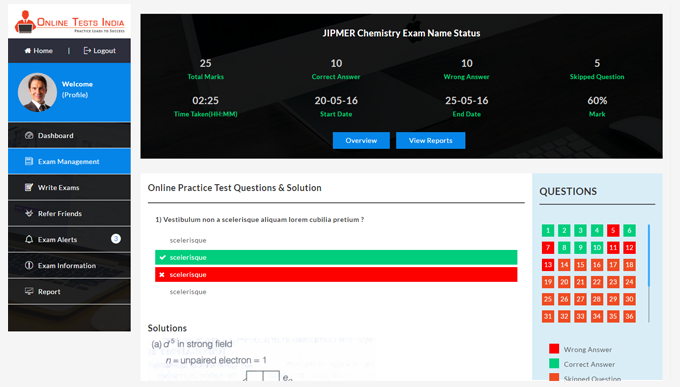The width and height of the screenshot is (680, 387).
Task: Open skipped question 25
Action: tap(548, 299)
